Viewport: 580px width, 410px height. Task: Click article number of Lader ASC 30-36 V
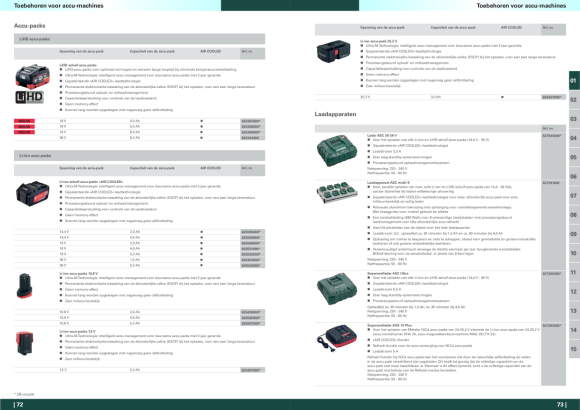click(x=552, y=136)
